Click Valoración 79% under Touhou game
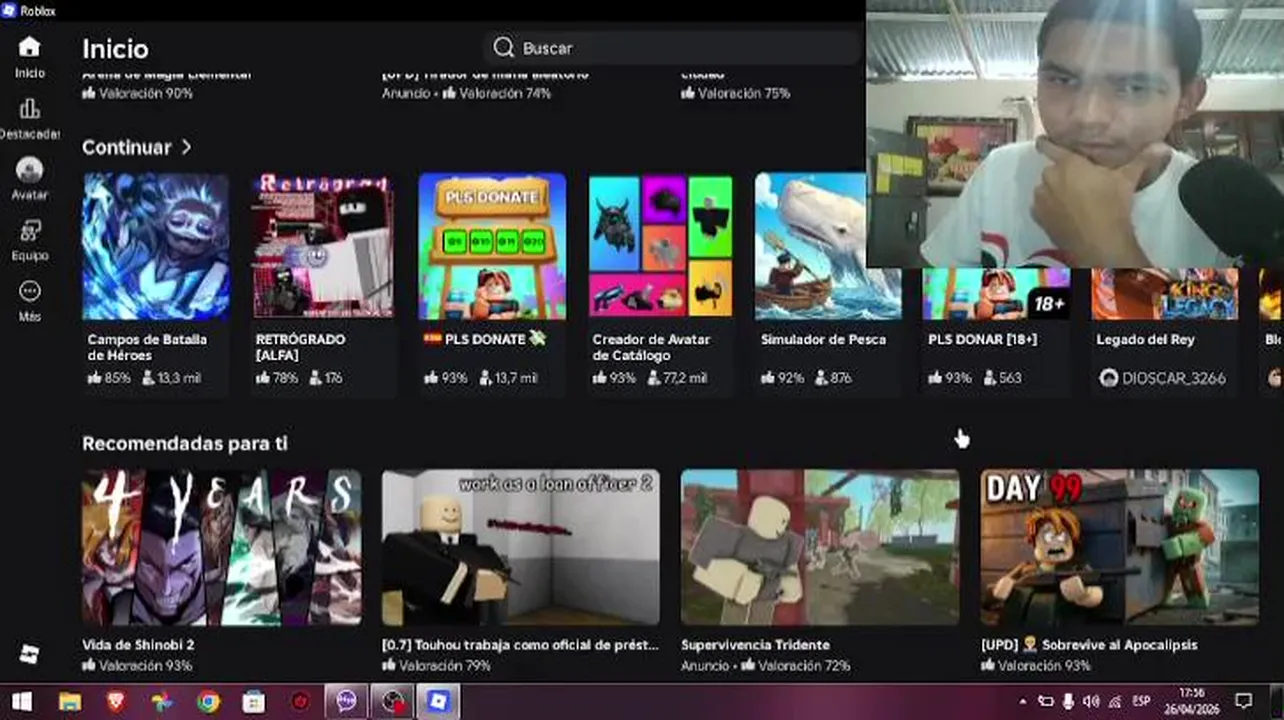The image size is (1284, 720). pyautogui.click(x=436, y=665)
